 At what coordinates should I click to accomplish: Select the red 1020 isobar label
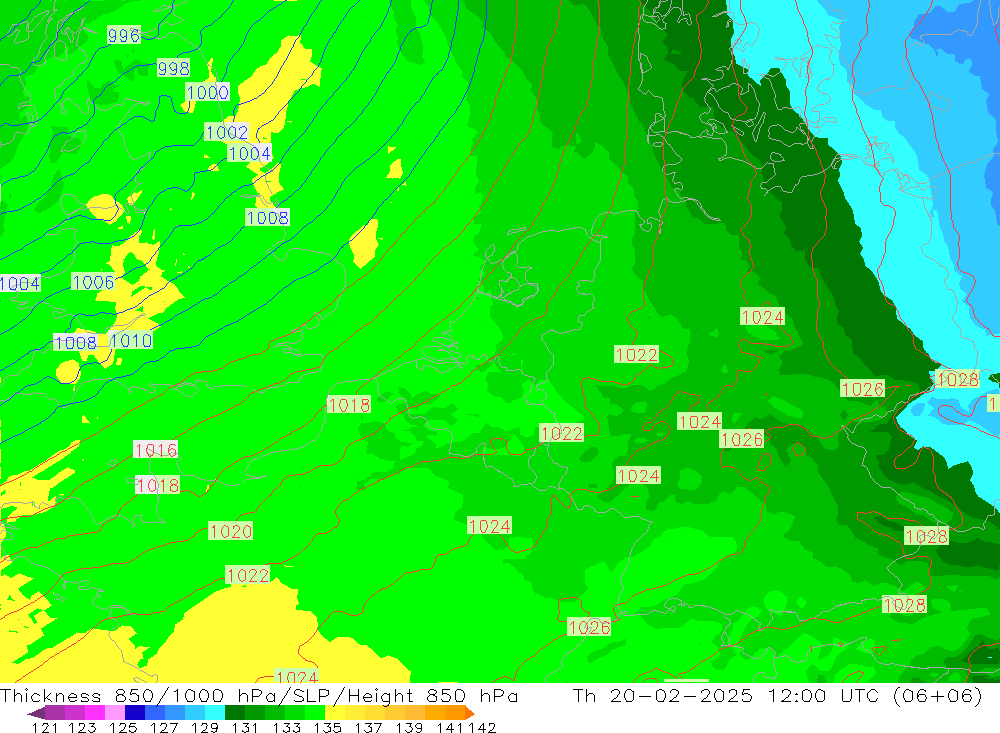click(x=231, y=531)
